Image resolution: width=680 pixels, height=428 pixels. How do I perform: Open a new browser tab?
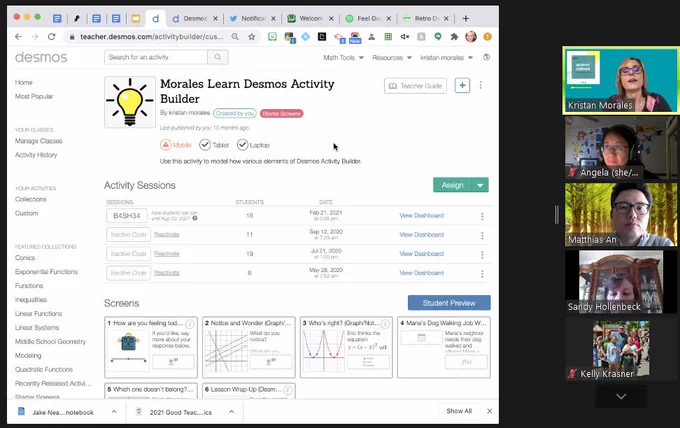click(465, 19)
